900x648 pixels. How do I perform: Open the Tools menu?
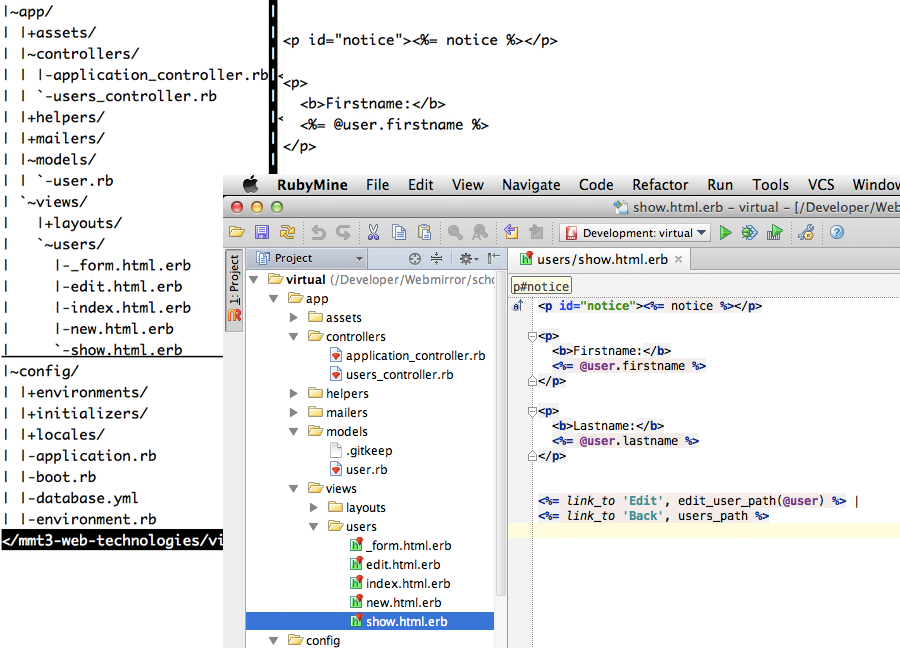tap(771, 185)
